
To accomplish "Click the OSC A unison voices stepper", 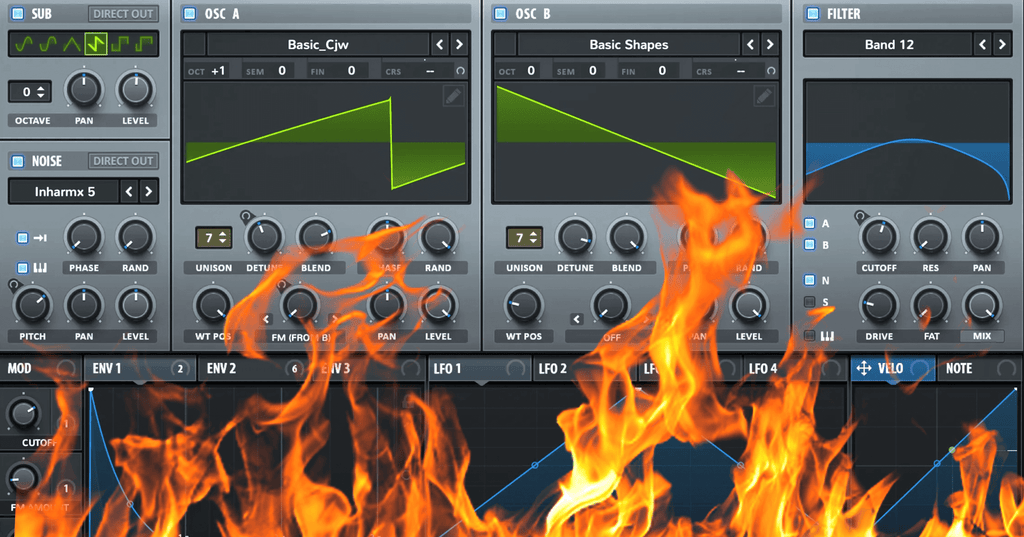I will (214, 238).
